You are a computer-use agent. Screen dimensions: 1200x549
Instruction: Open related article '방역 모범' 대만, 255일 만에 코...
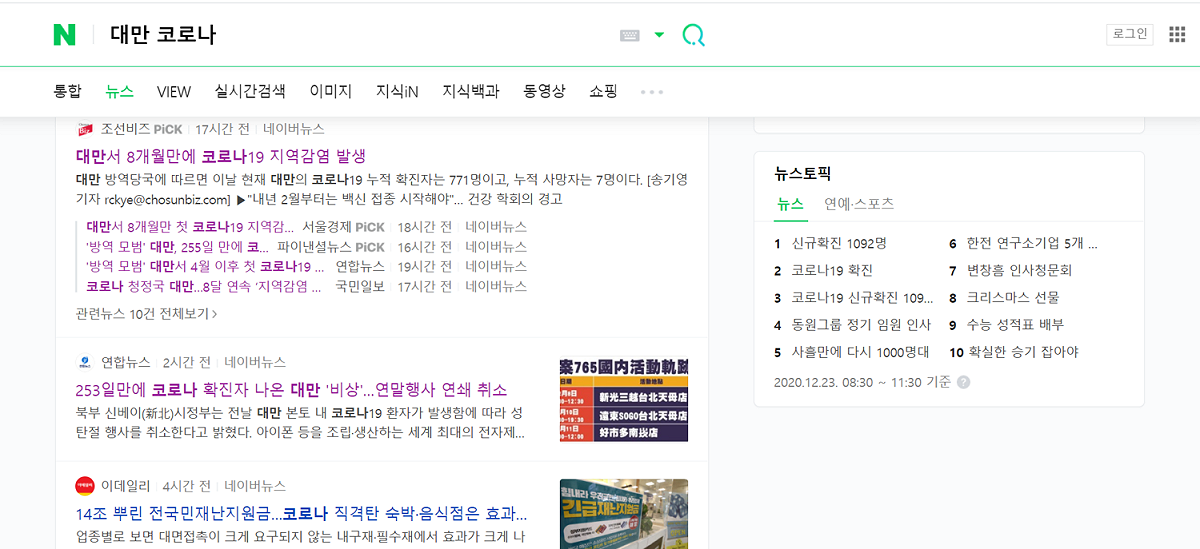coord(177,246)
